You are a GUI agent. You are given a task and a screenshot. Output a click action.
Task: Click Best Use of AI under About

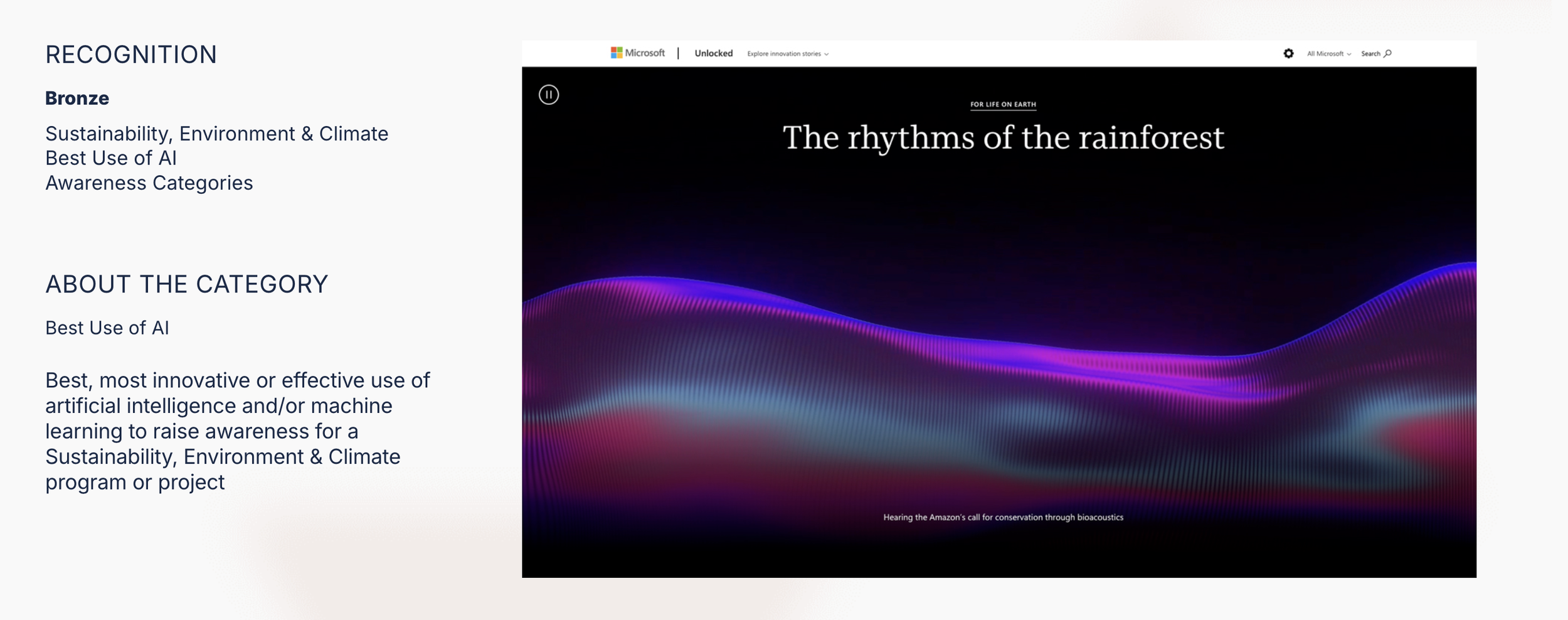107,328
